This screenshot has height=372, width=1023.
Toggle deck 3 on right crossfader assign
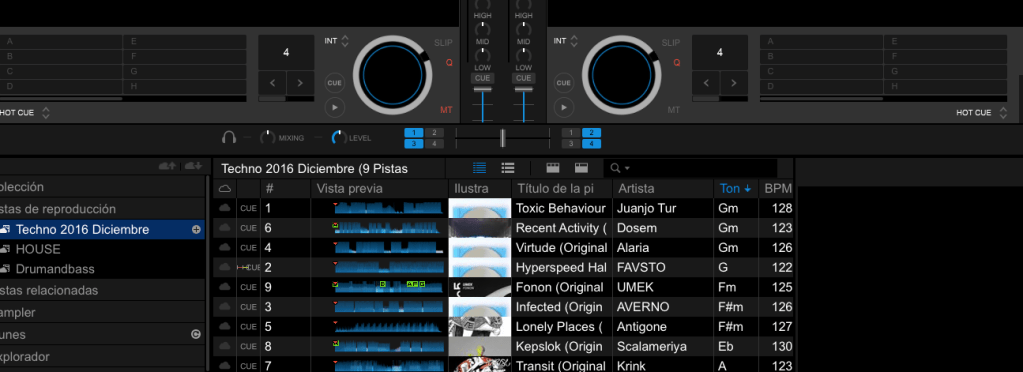click(571, 144)
